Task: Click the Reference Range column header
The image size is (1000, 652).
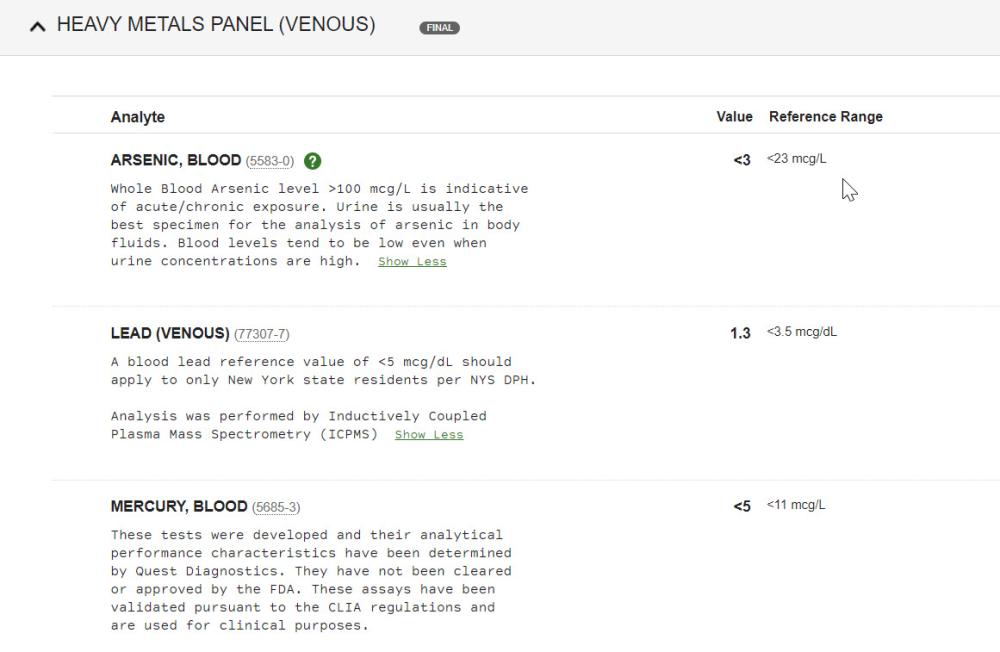Action: coord(826,117)
